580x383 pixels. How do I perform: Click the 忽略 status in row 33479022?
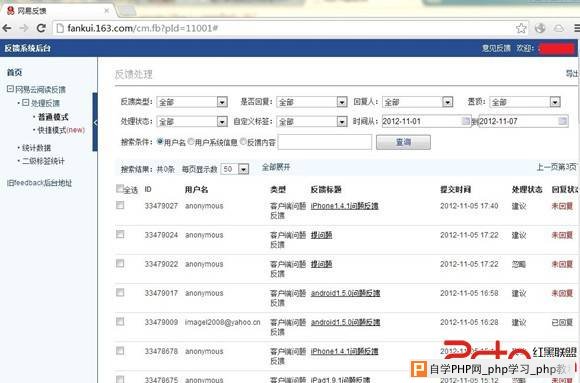(x=519, y=264)
